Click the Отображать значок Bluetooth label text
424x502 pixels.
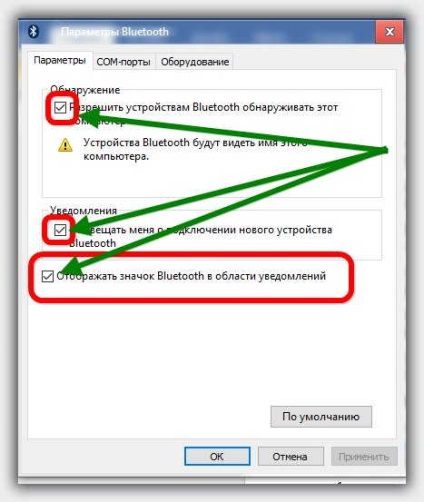pos(191,276)
